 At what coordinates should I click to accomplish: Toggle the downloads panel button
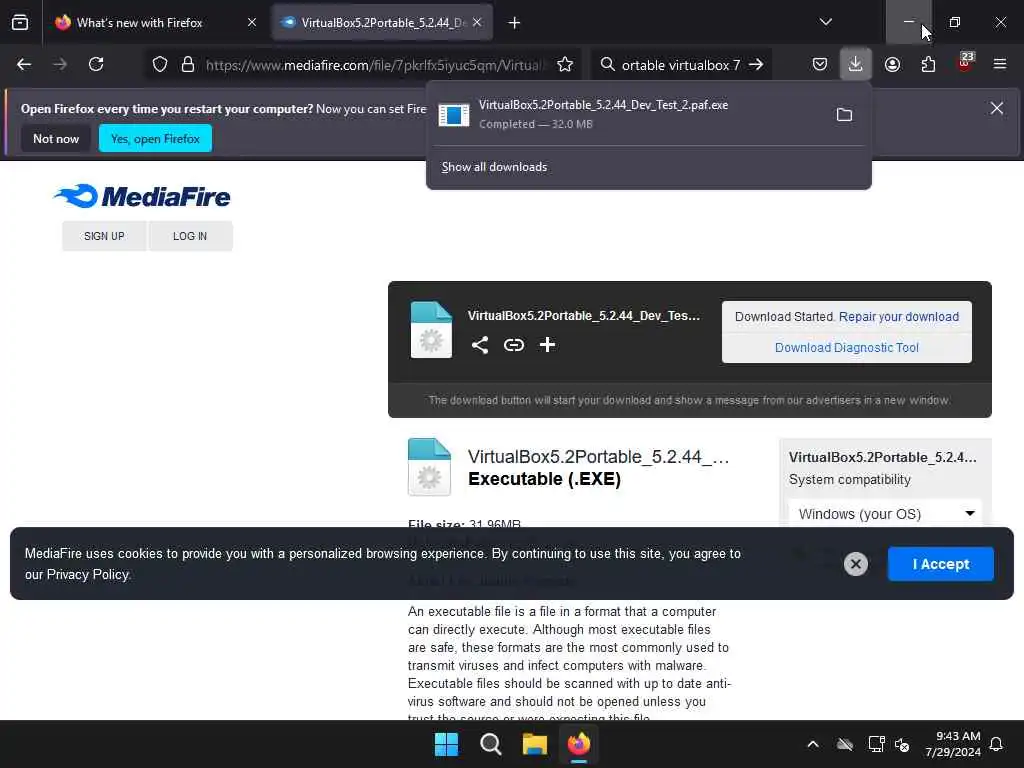856,65
